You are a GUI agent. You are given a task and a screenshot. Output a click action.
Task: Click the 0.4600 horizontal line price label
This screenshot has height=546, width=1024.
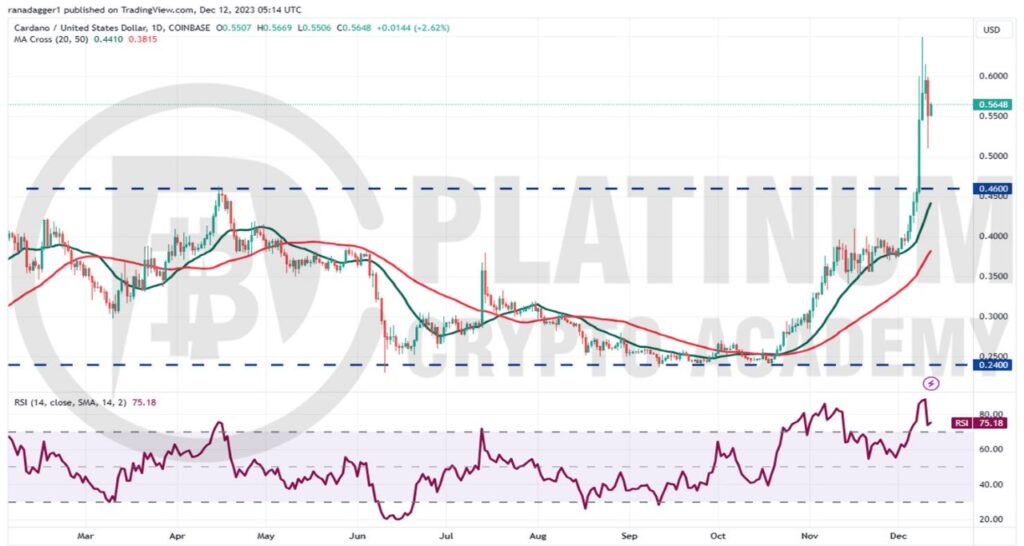pos(991,189)
